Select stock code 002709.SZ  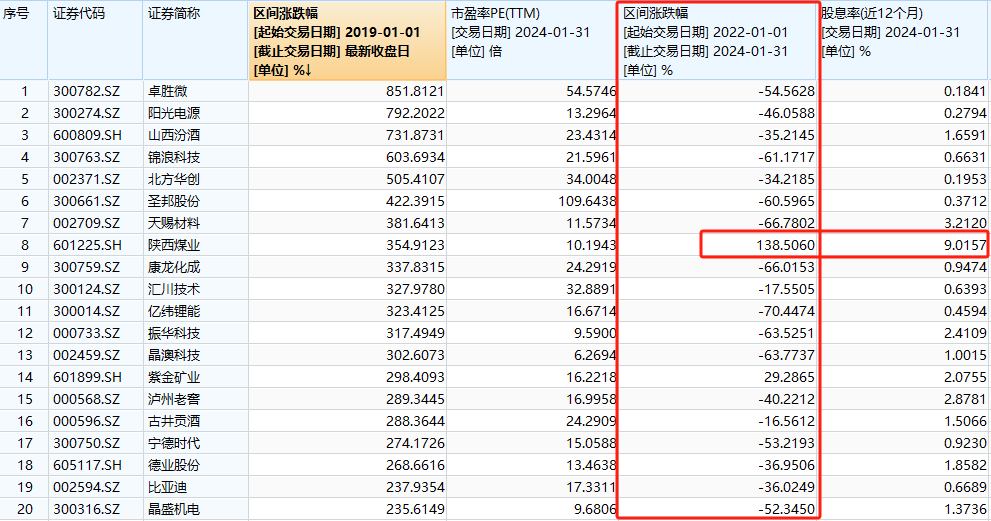(87, 223)
